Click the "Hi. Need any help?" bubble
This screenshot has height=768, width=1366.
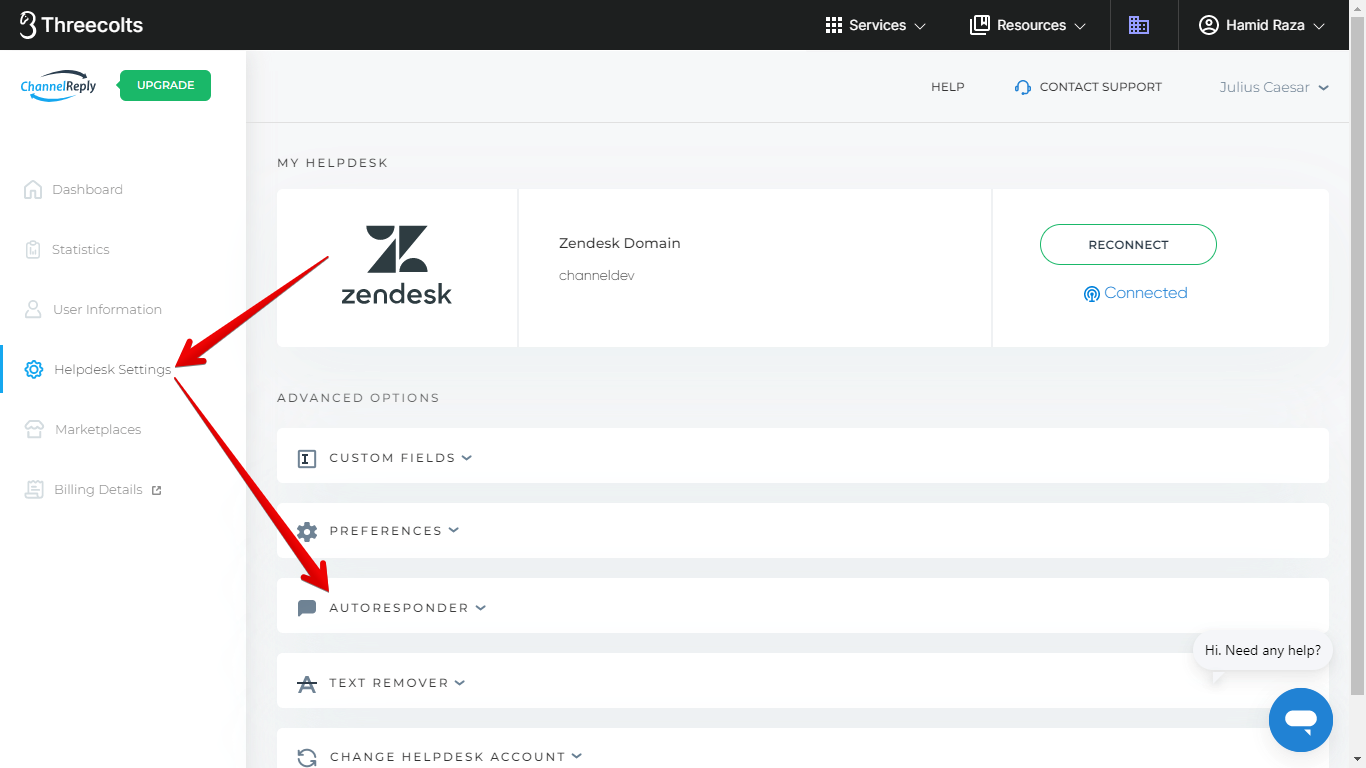pos(1262,650)
